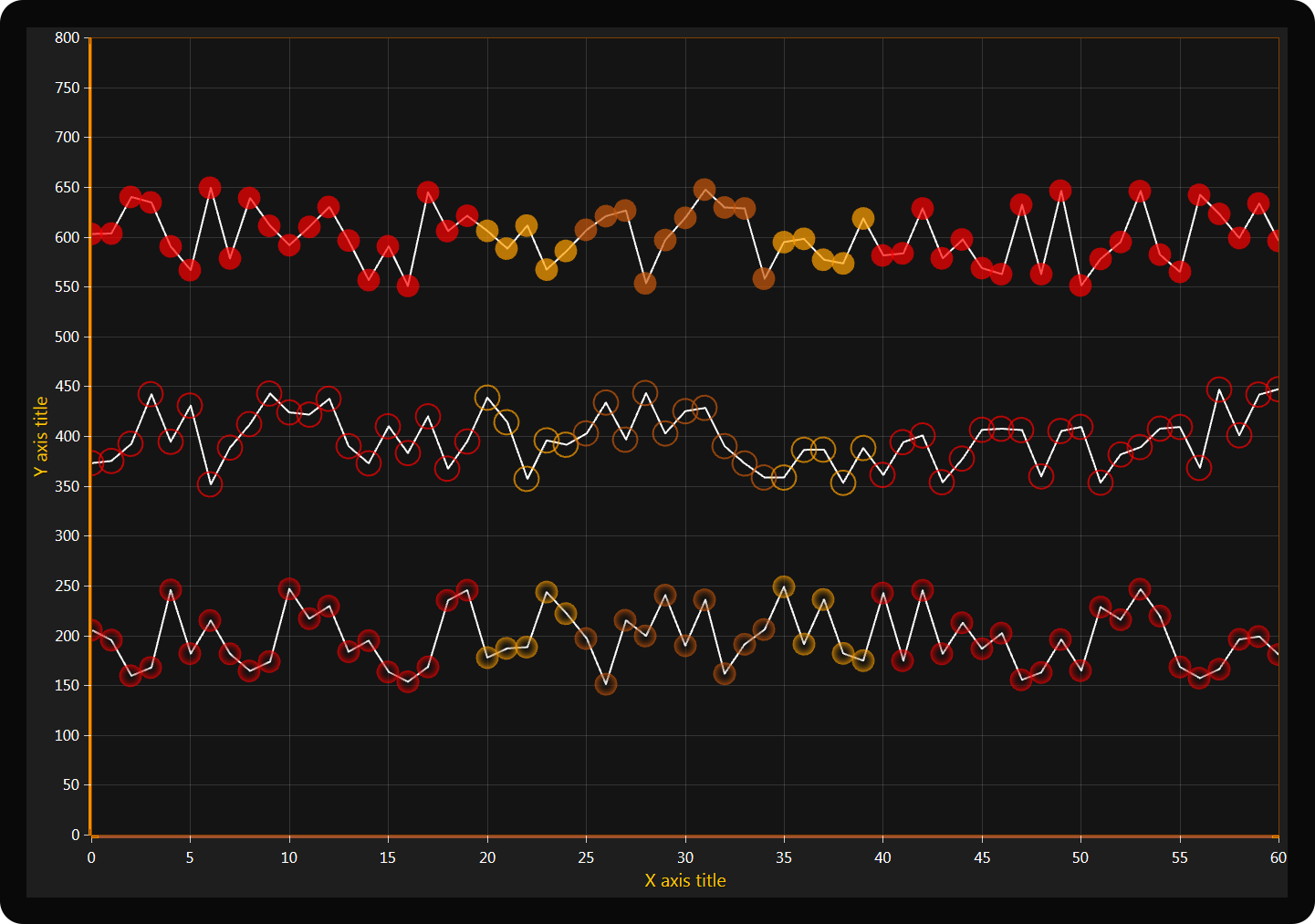Screen dimensions: 1315x924
Task: Click the "Y axis title" label
Action: coord(41,437)
